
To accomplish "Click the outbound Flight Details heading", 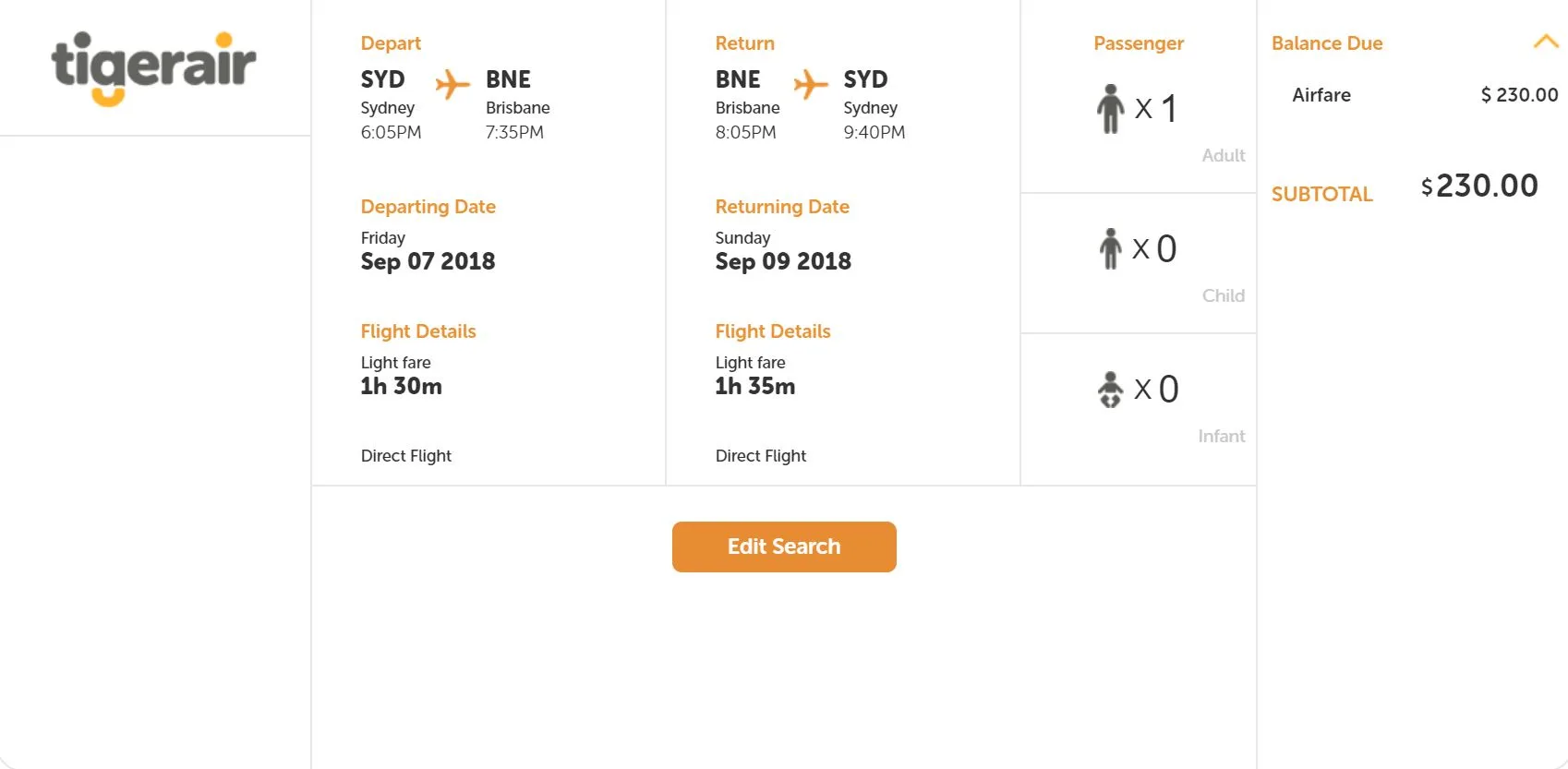I will click(418, 331).
